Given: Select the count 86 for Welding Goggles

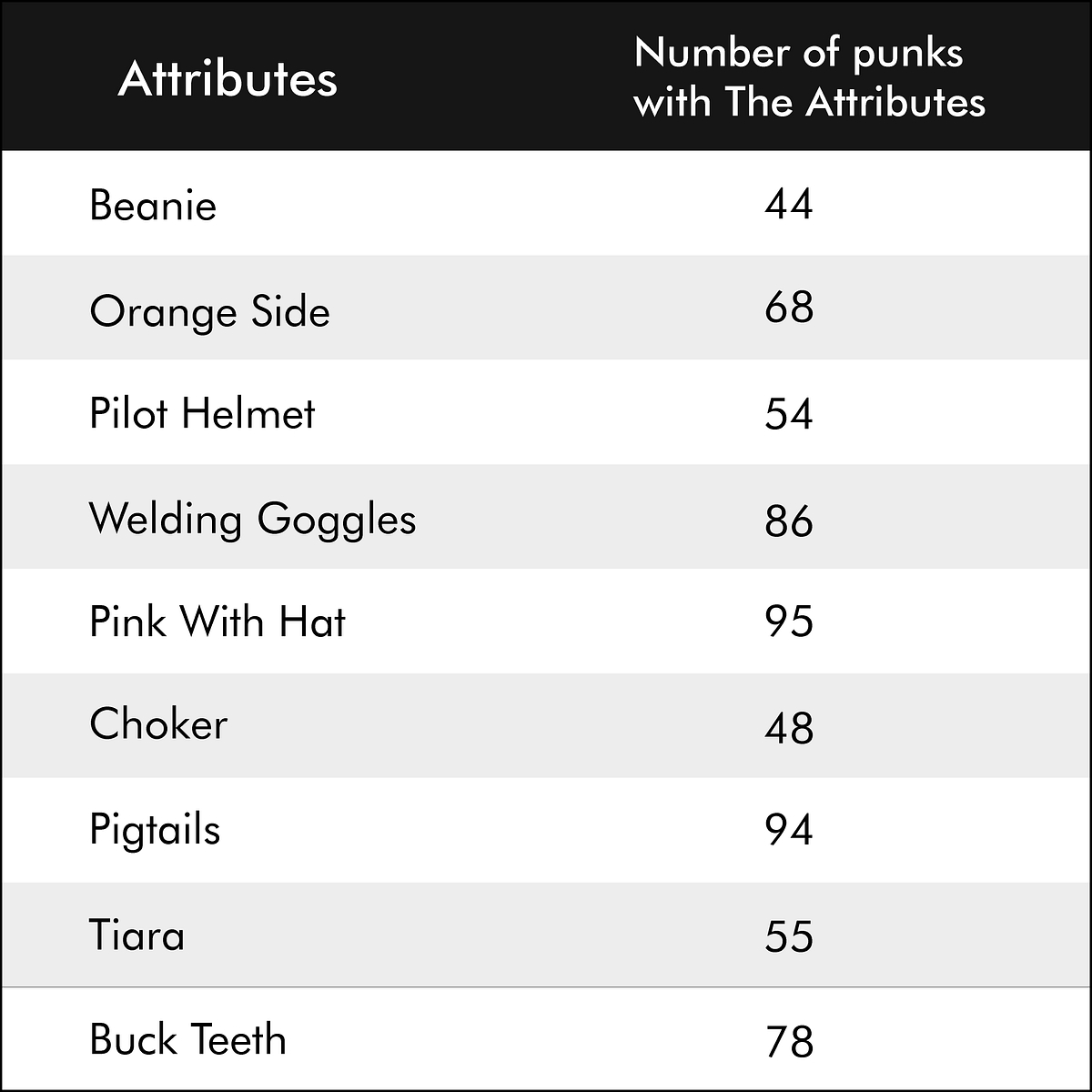Looking at the screenshot, I should 788,521.
